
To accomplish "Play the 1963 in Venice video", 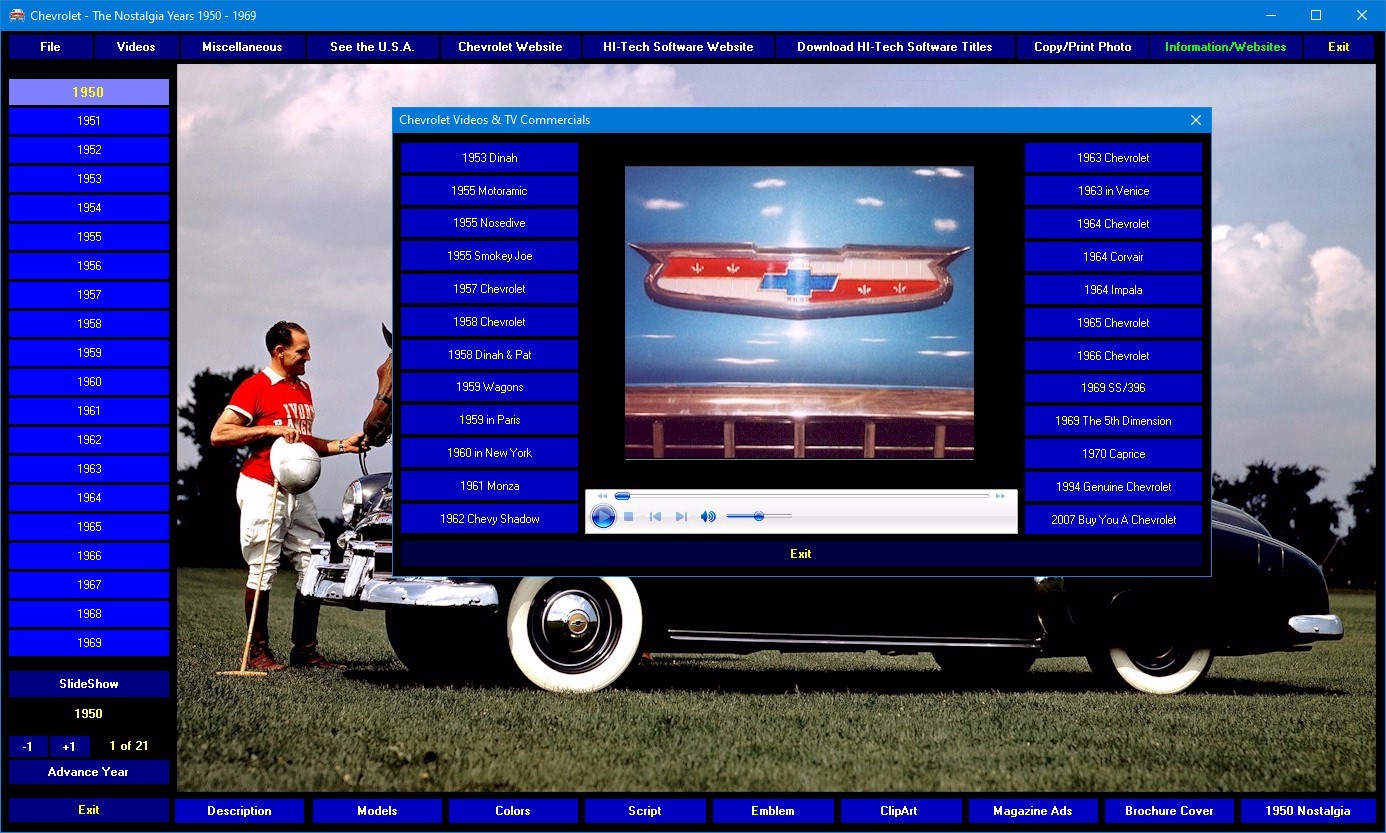I will (1113, 191).
